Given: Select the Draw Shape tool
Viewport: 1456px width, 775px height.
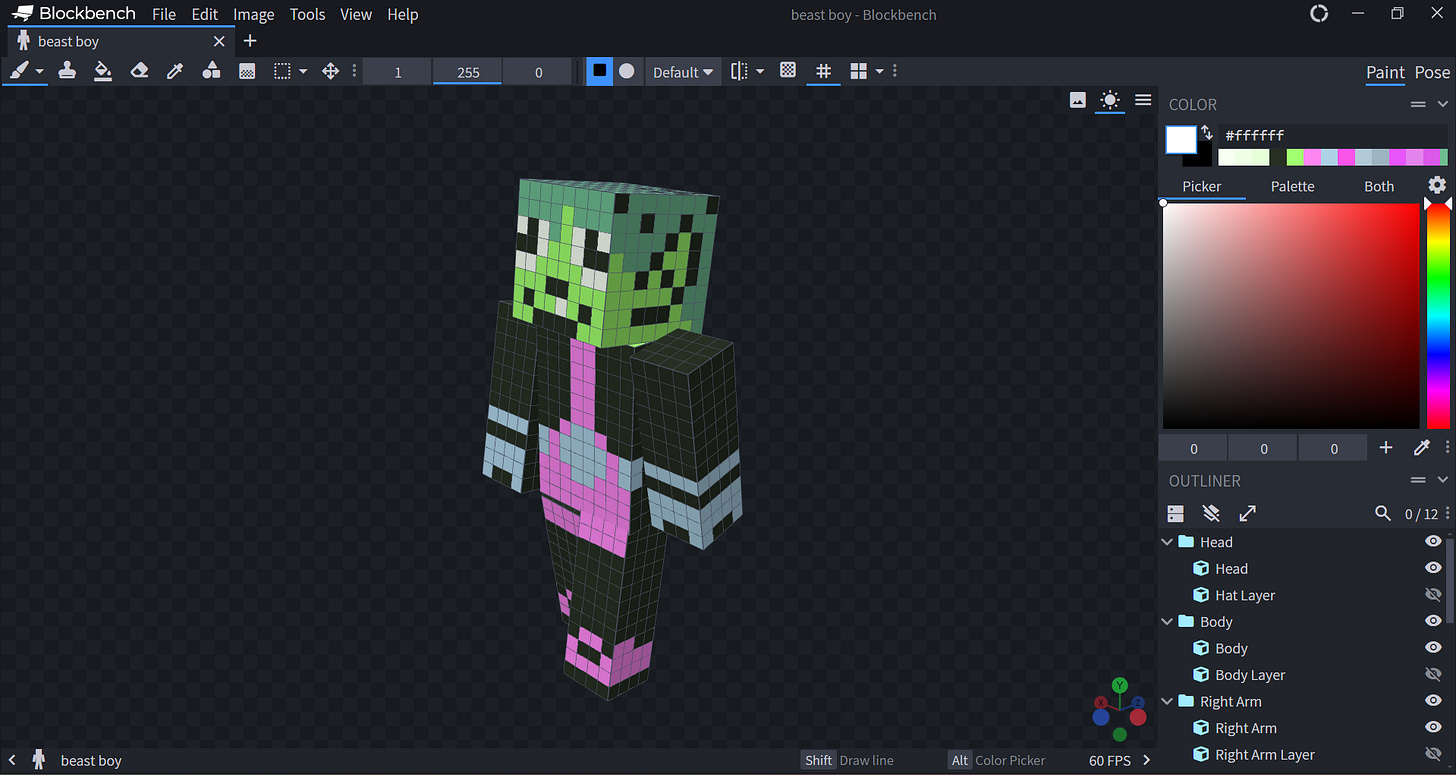Looking at the screenshot, I should [211, 71].
